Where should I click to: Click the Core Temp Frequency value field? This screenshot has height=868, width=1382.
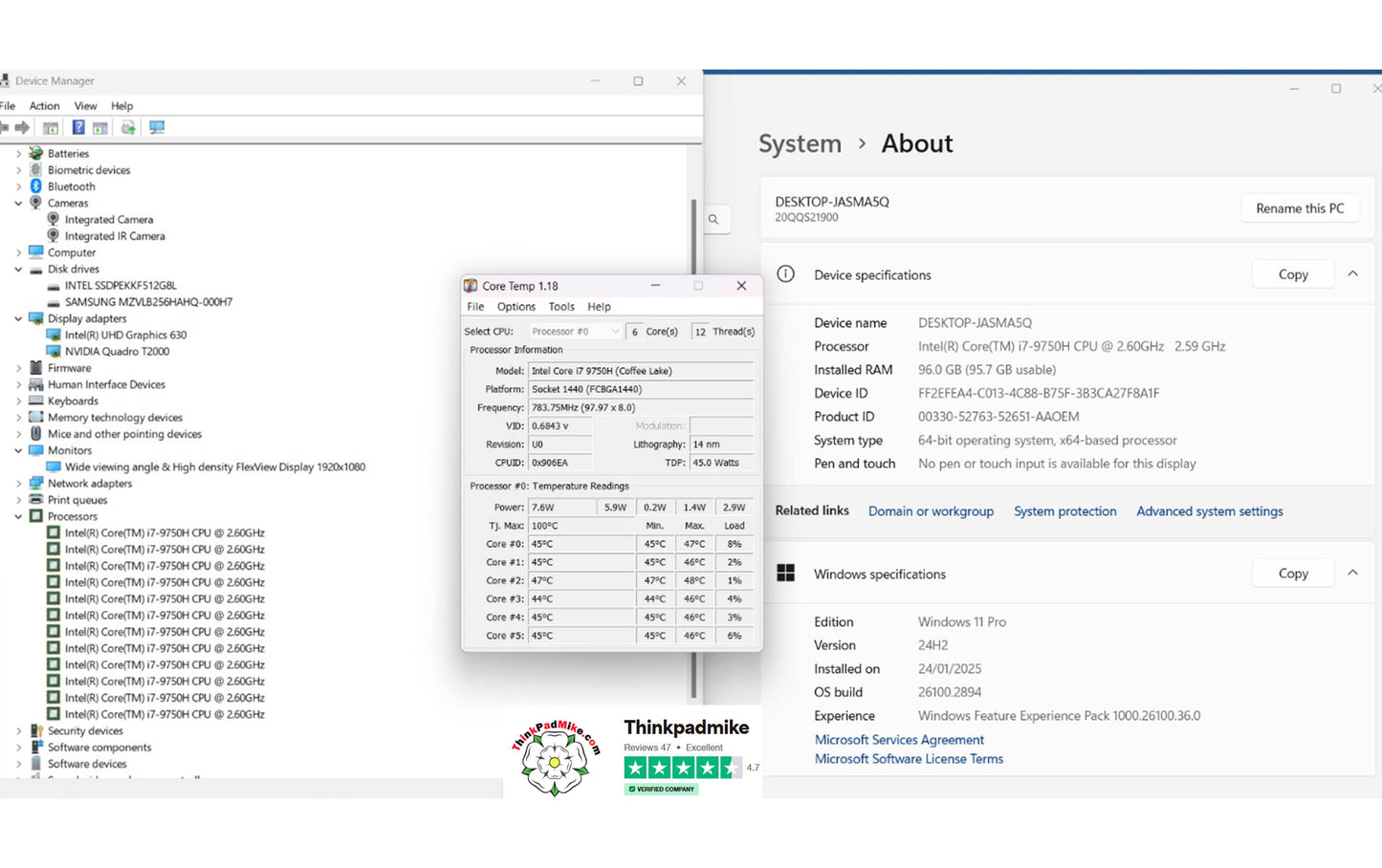[641, 407]
